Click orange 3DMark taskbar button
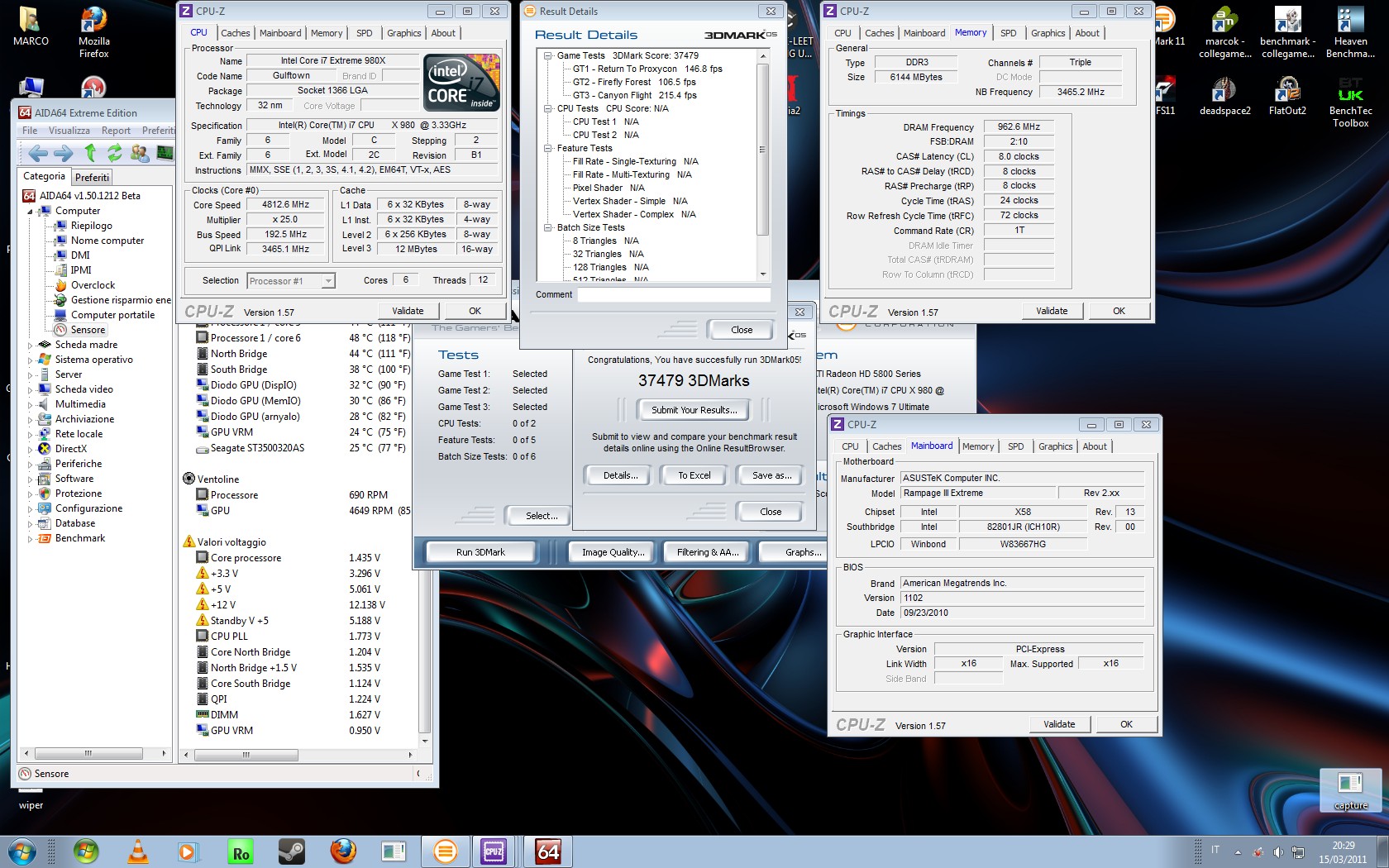 pyautogui.click(x=445, y=851)
